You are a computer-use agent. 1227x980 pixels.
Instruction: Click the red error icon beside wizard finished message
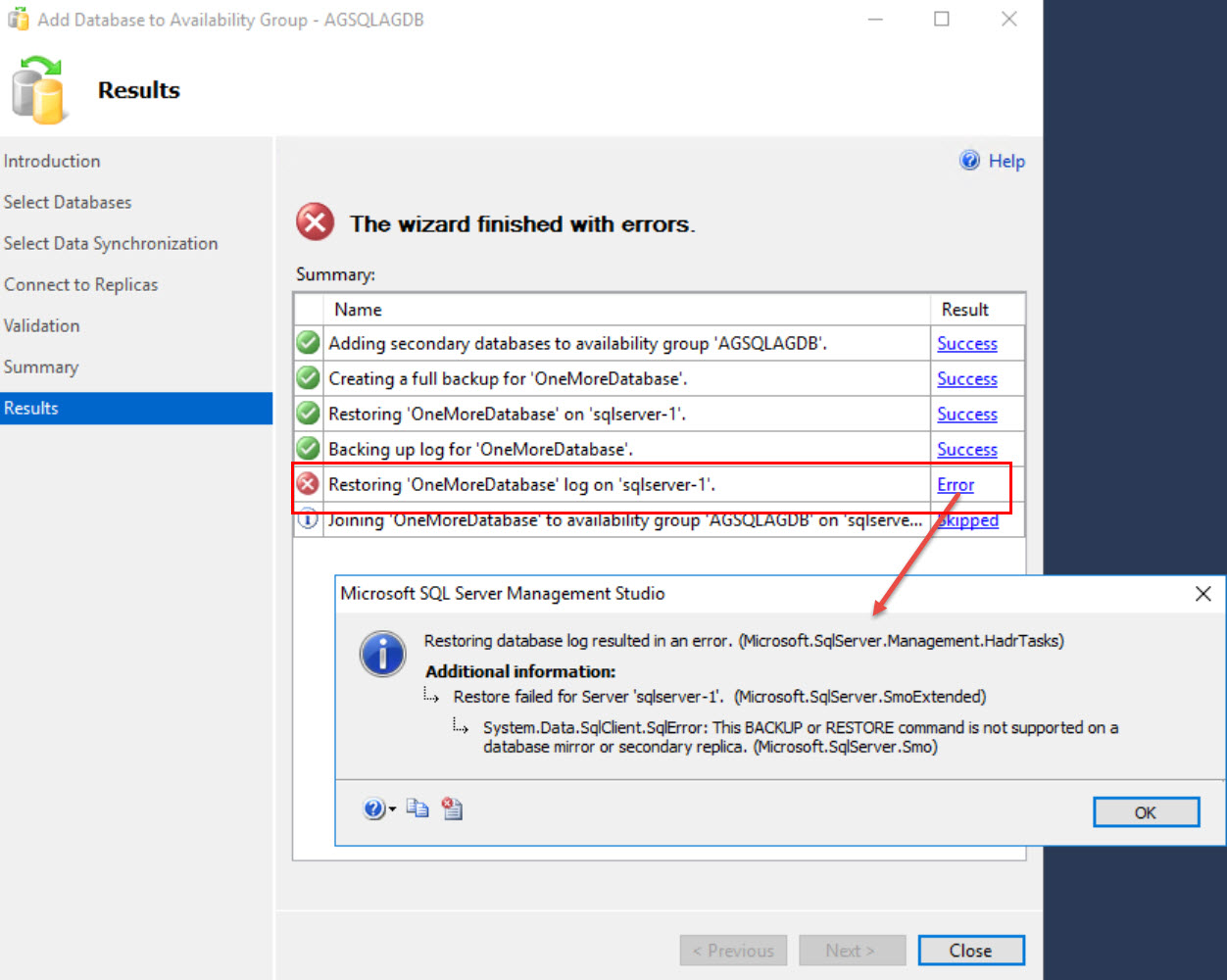coord(316,222)
